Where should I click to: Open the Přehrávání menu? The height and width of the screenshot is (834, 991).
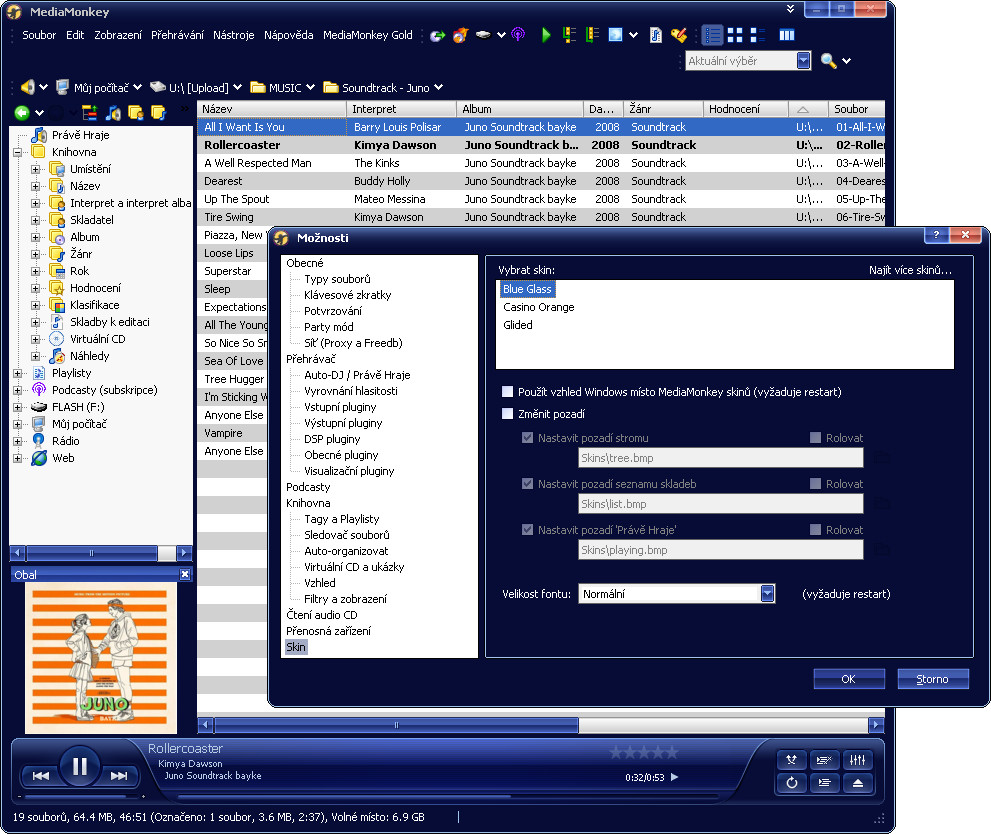pyautogui.click(x=177, y=35)
